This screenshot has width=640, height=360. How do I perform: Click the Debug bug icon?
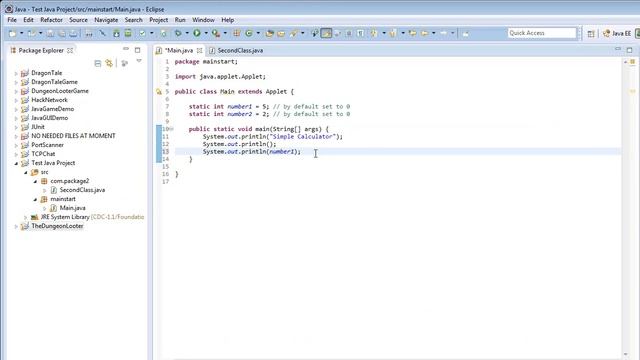click(178, 33)
